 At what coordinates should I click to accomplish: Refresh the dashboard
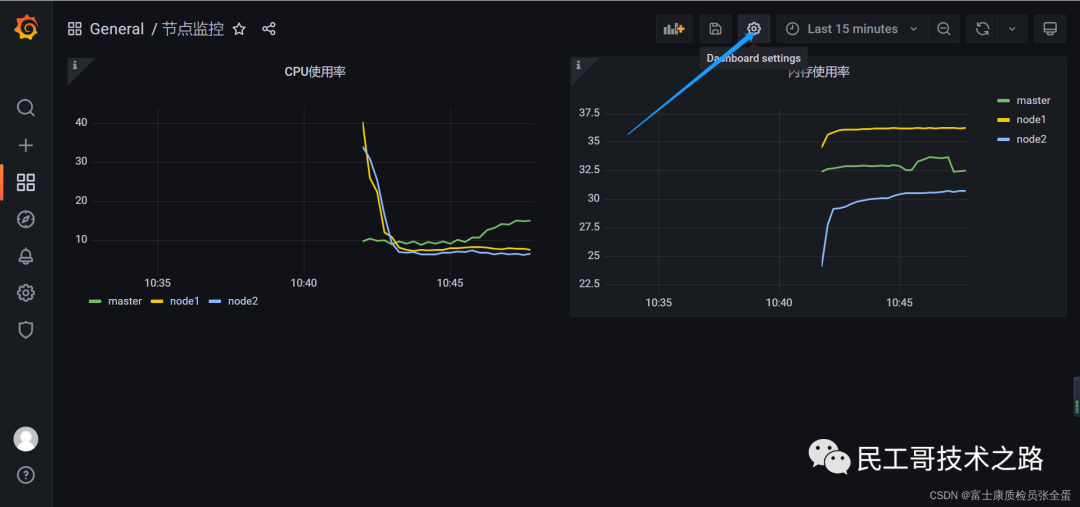tap(982, 29)
